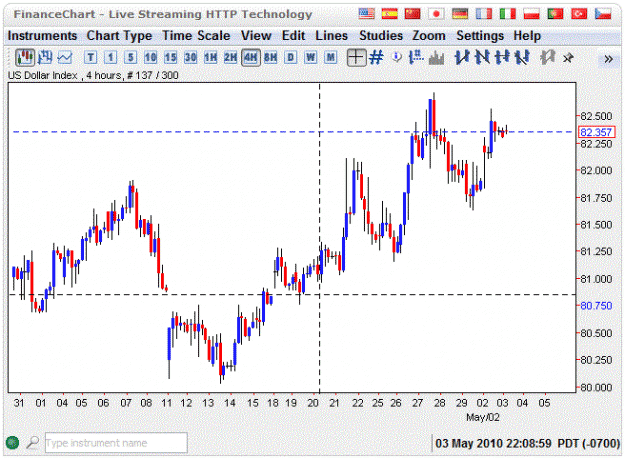Click the 82.500 price axis label
Image resolution: width=625 pixels, height=458 pixels.
click(x=596, y=116)
